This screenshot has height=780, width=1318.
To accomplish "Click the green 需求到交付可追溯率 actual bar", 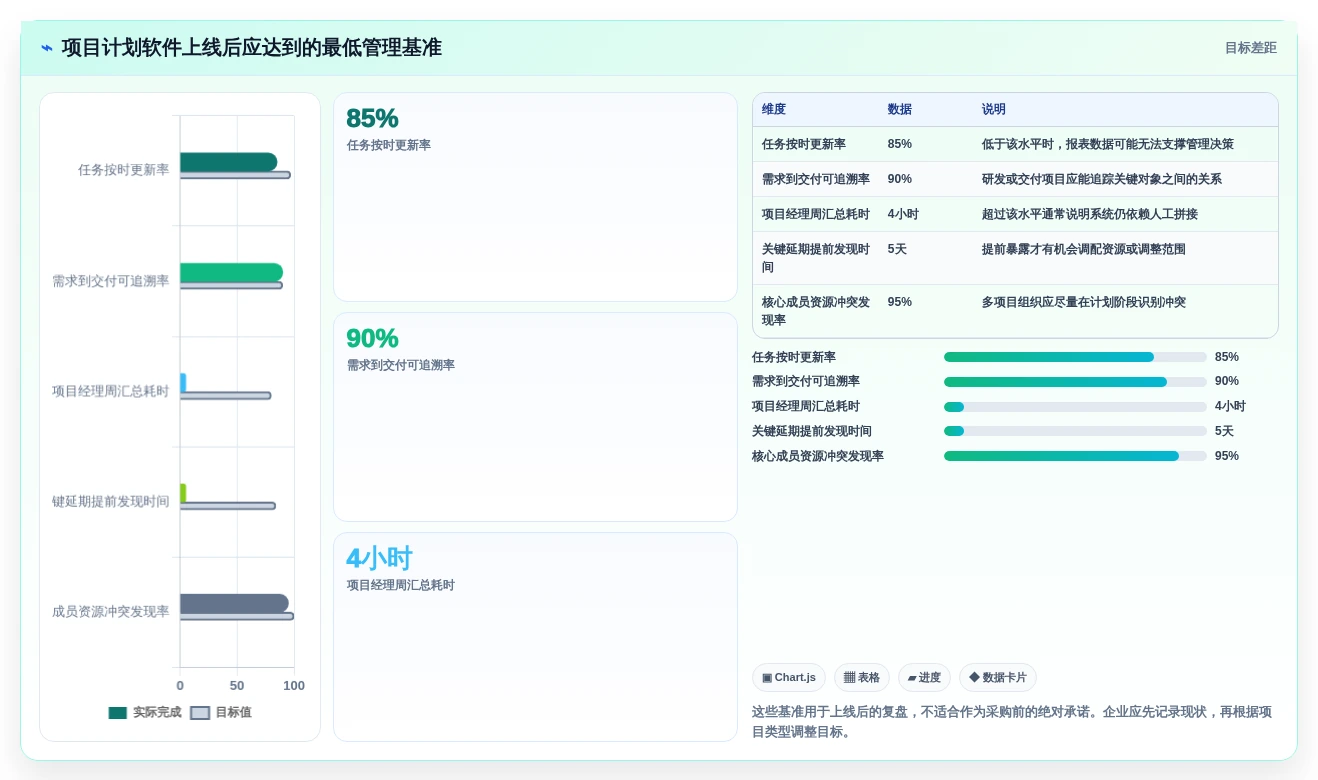I will 231,272.
